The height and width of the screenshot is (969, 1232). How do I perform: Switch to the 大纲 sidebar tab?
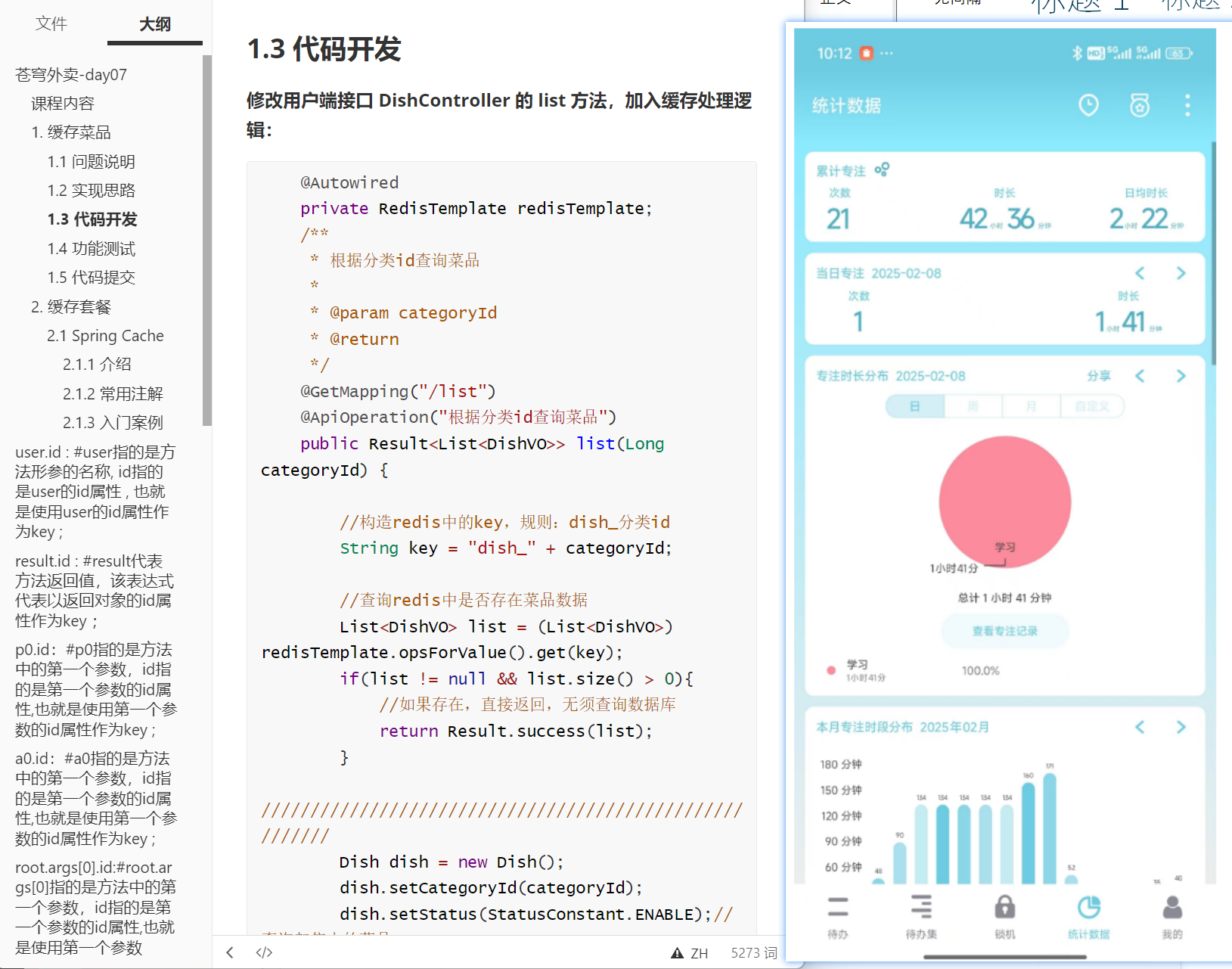click(x=155, y=24)
